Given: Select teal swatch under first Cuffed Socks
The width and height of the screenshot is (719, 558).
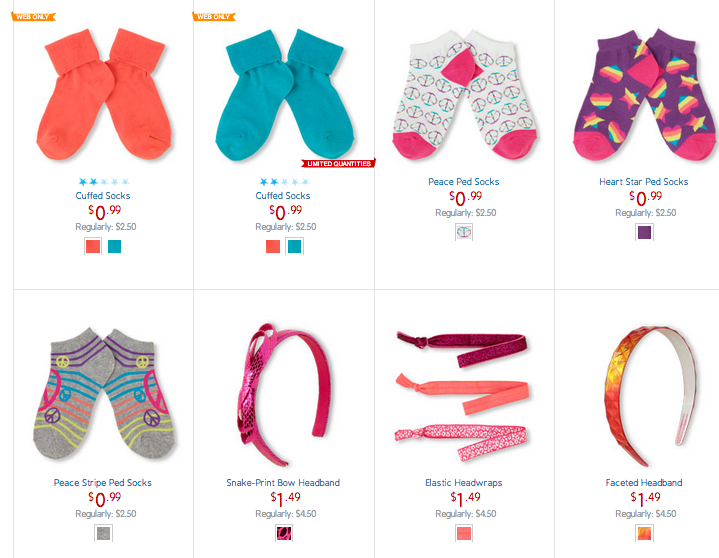Looking at the screenshot, I should [x=114, y=246].
